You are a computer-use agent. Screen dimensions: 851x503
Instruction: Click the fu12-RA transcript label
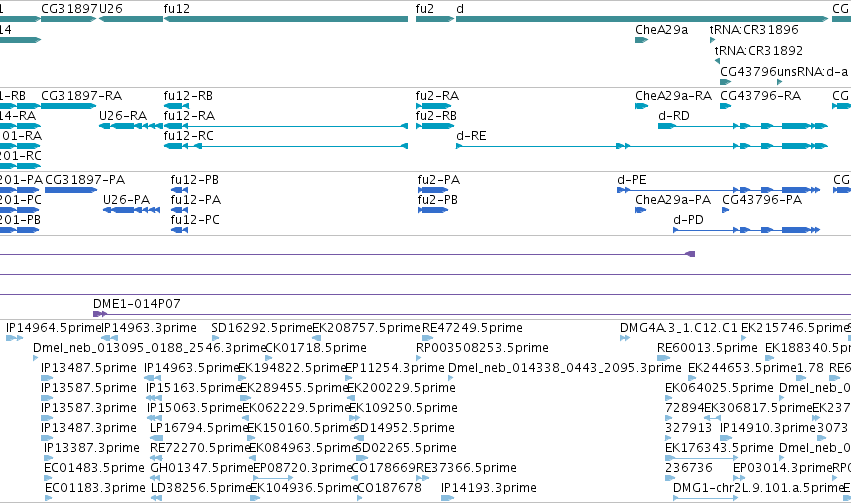(x=189, y=116)
